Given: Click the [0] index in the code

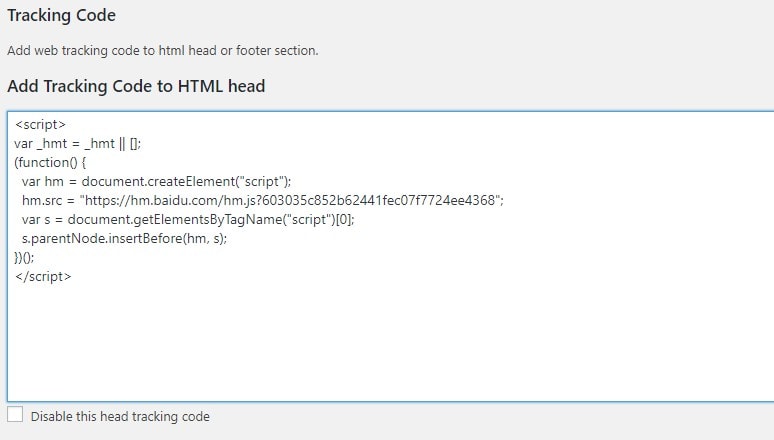Looking at the screenshot, I should (343, 219).
